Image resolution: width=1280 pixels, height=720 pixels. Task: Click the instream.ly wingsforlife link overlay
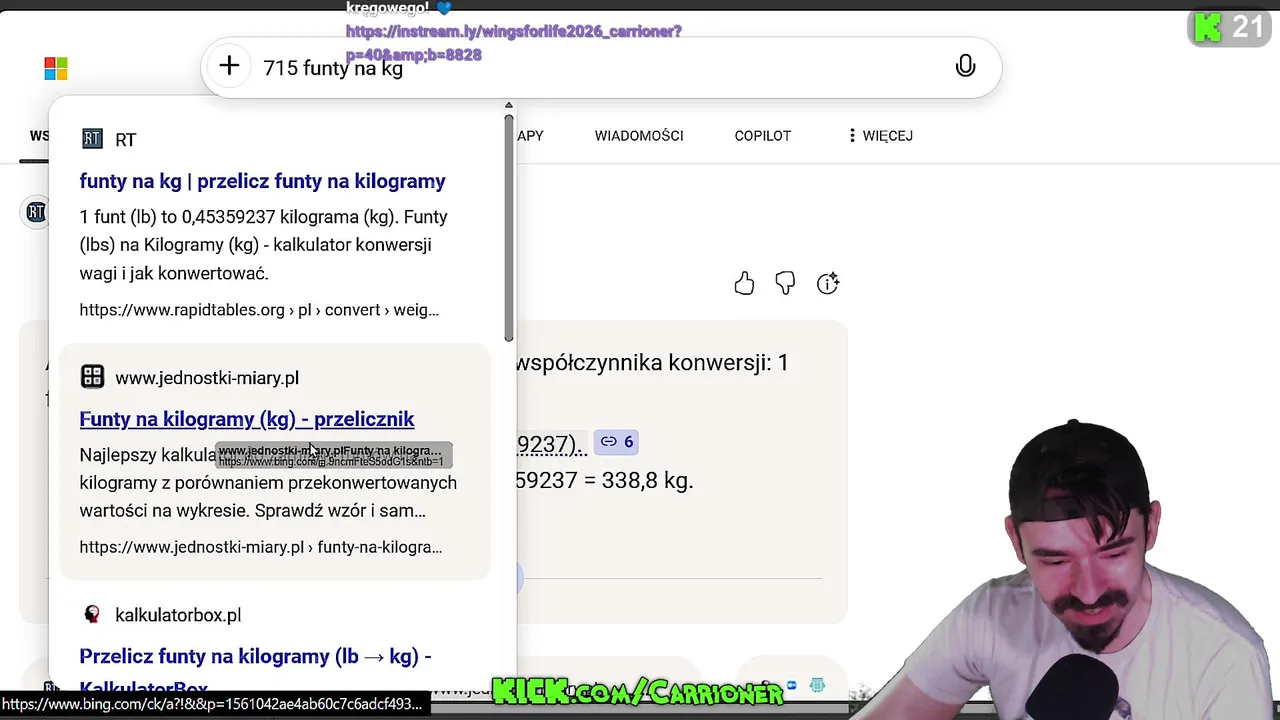click(x=513, y=43)
